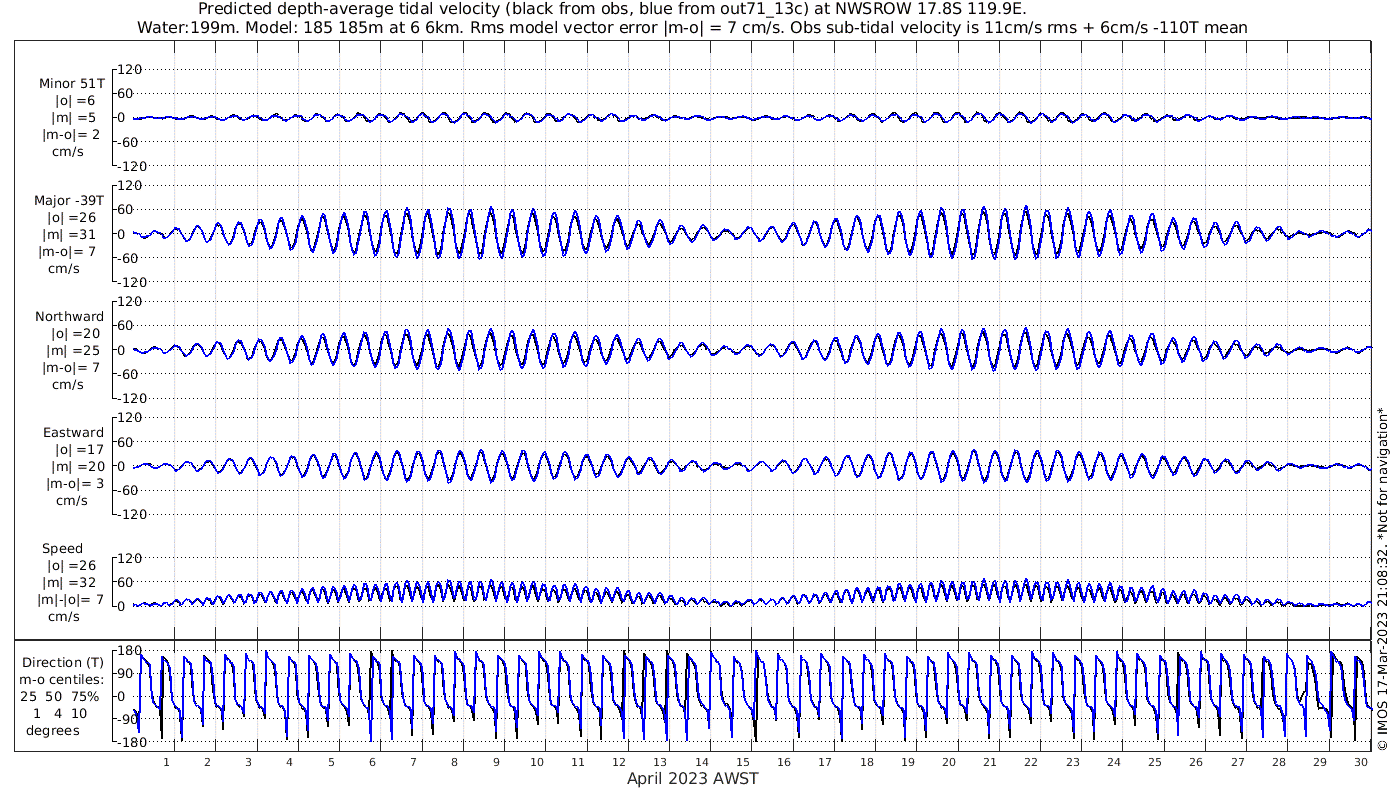Click the 'degrees' label in Direction panel
1400x800 pixels.
pos(53,730)
